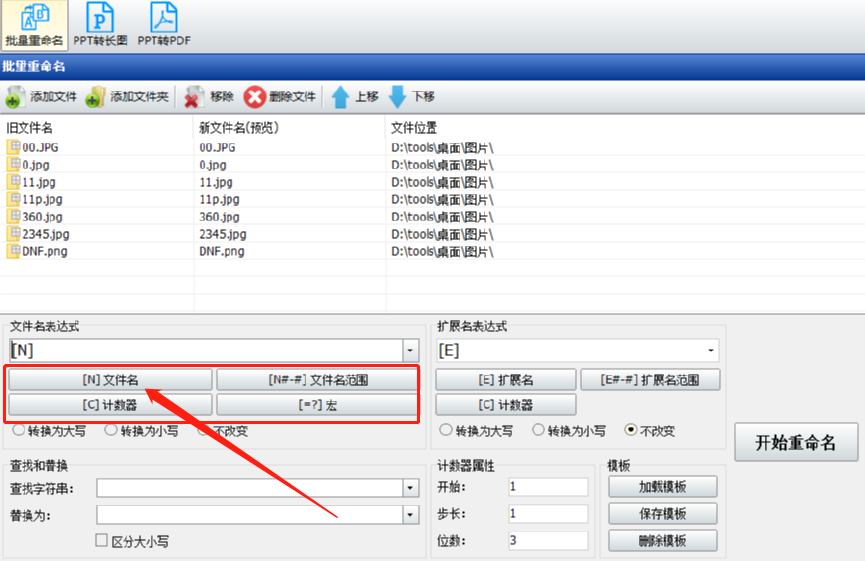Viewport: 865px width, 561px height.
Task: Click 保存模板 button
Action: click(663, 514)
